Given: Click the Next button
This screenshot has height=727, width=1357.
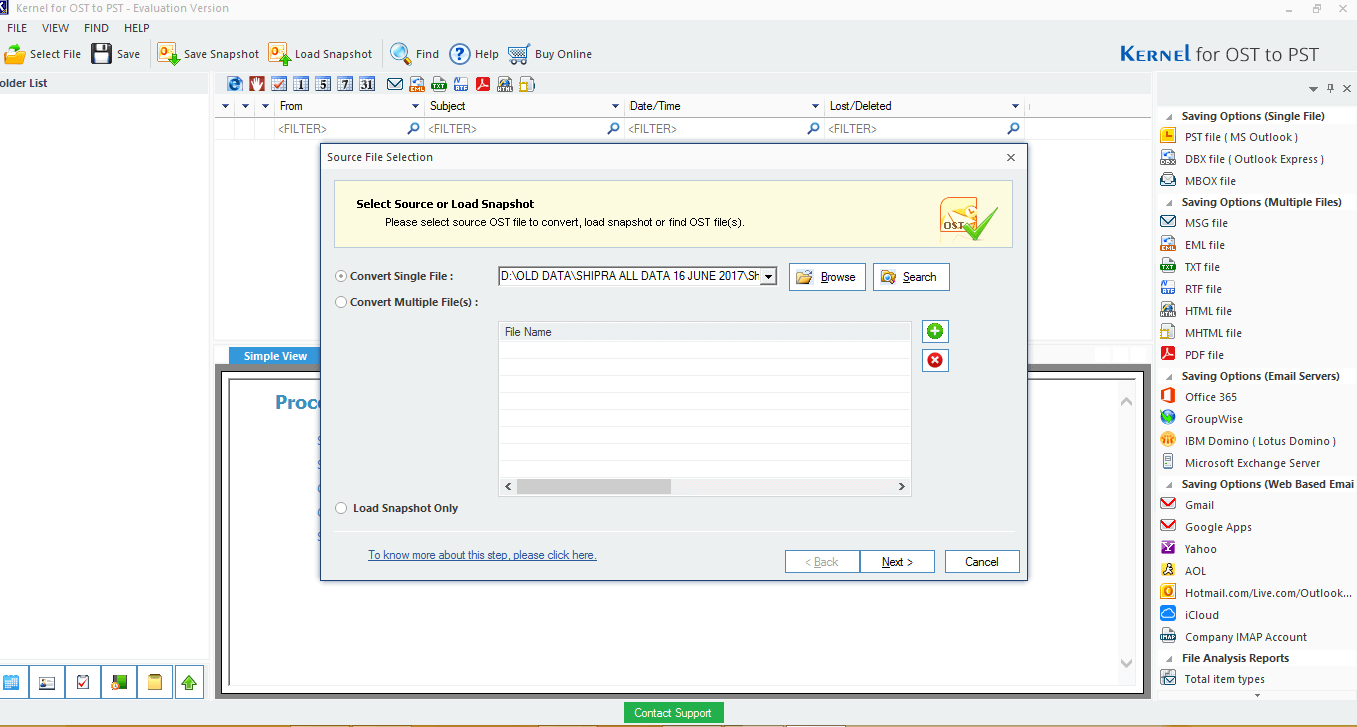Looking at the screenshot, I should 897,562.
